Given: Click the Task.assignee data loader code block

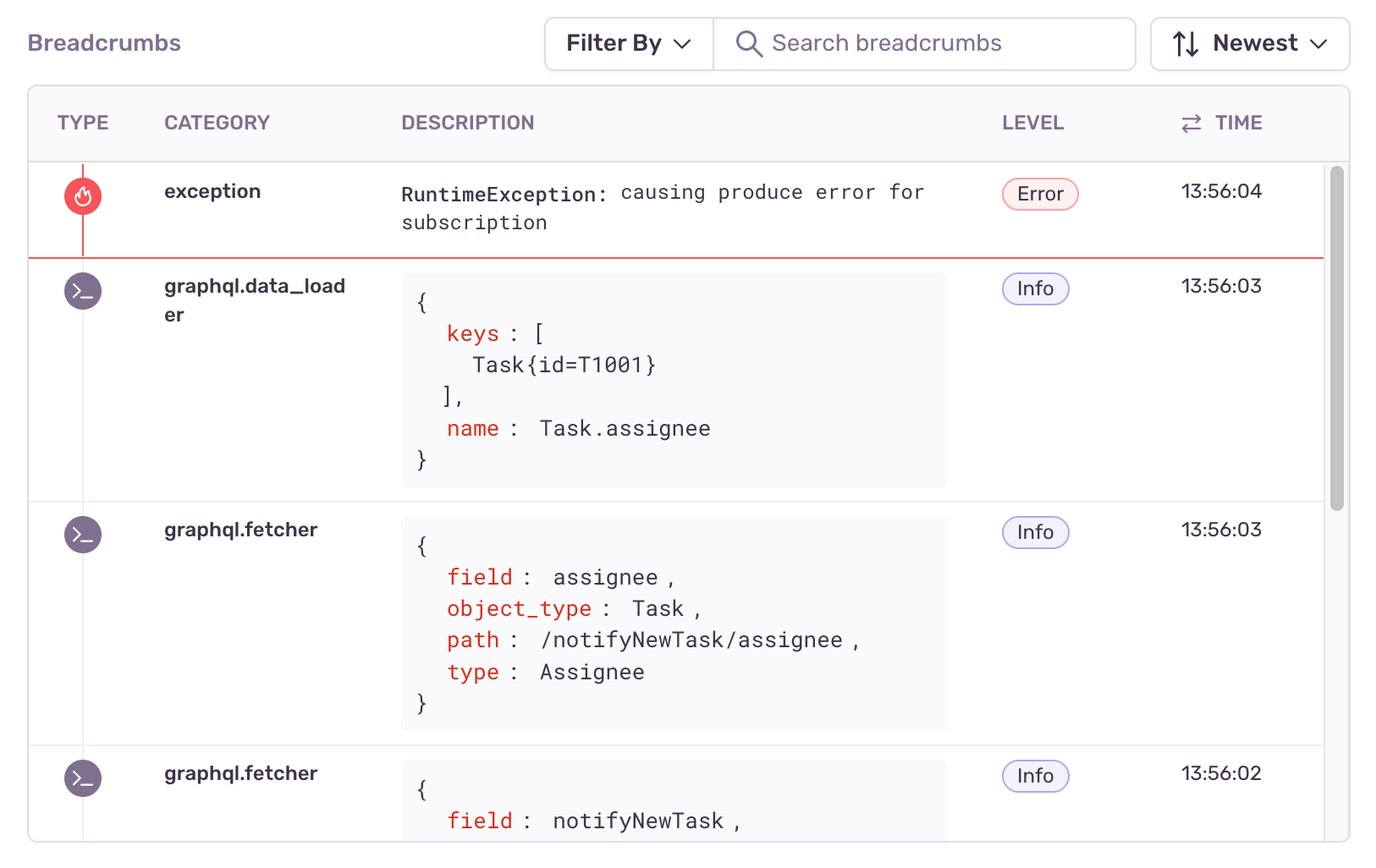Looking at the screenshot, I should [674, 381].
